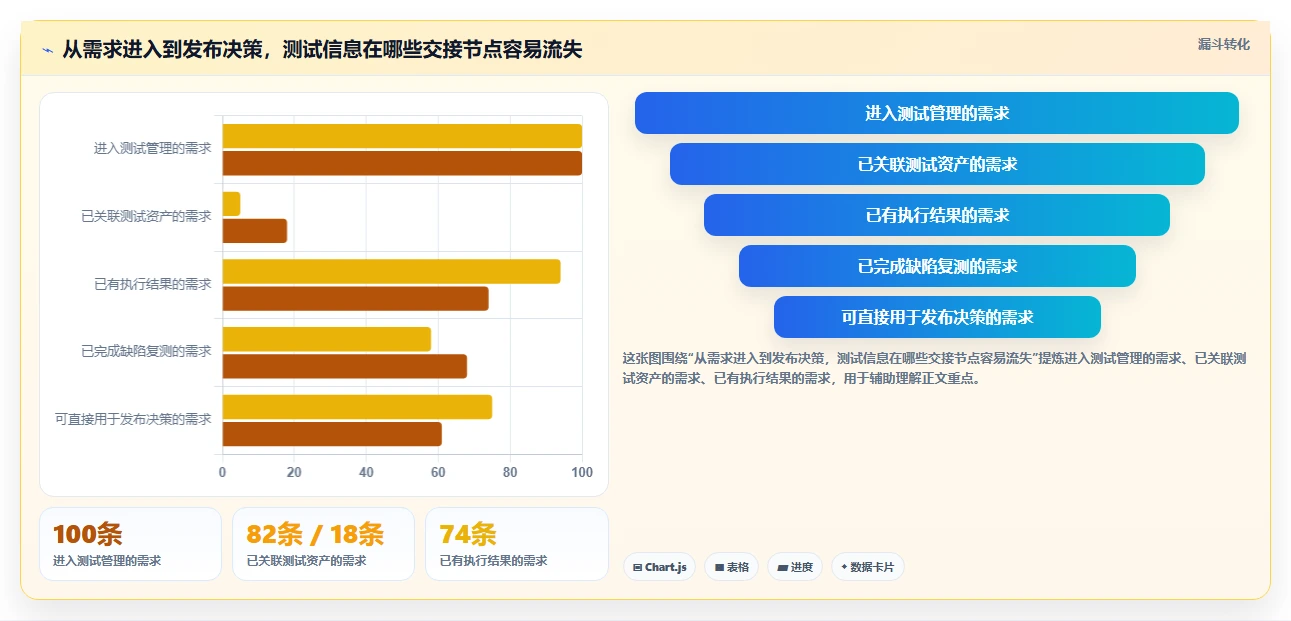Image resolution: width=1291 pixels, height=621 pixels.
Task: Click short yellow bar for 已关联测试资产的需求
Action: pos(231,204)
